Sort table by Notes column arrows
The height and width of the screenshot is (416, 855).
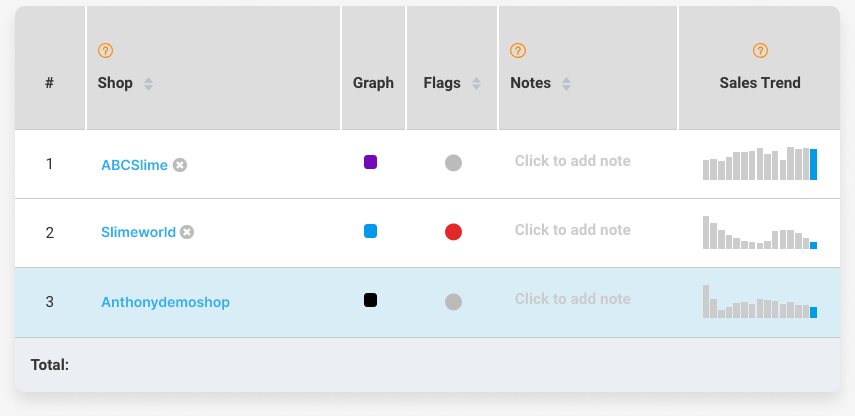[567, 84]
